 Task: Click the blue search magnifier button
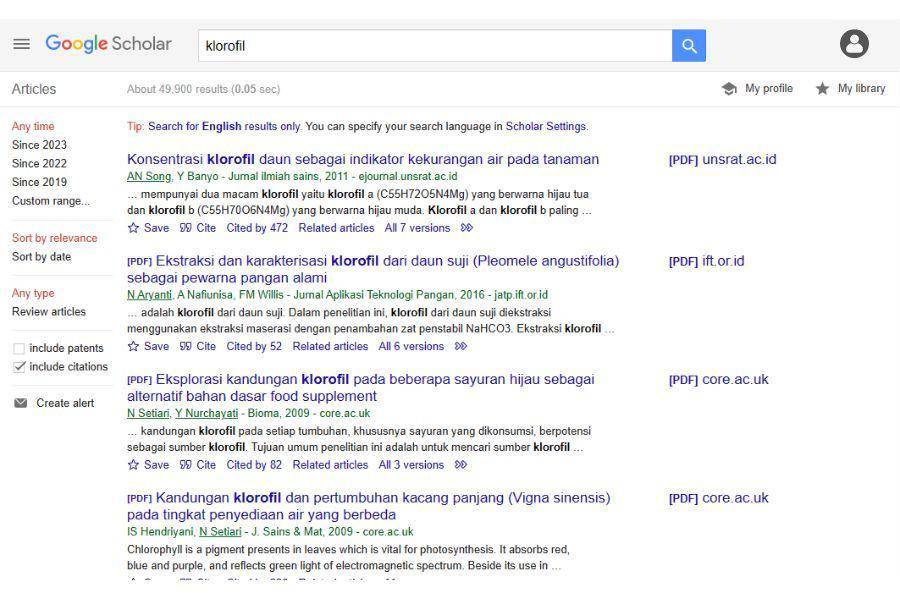(689, 45)
